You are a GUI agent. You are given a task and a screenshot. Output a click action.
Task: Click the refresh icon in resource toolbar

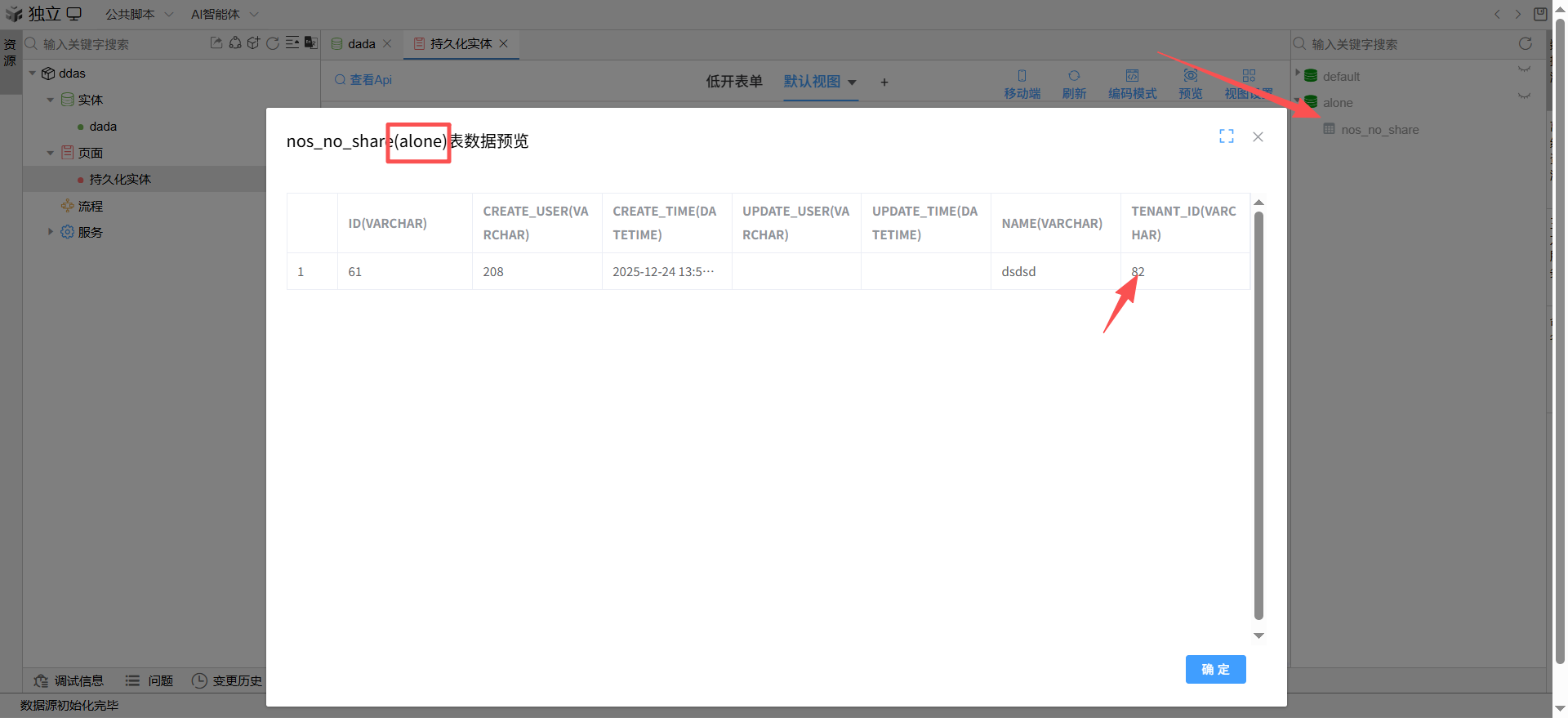pyautogui.click(x=273, y=43)
